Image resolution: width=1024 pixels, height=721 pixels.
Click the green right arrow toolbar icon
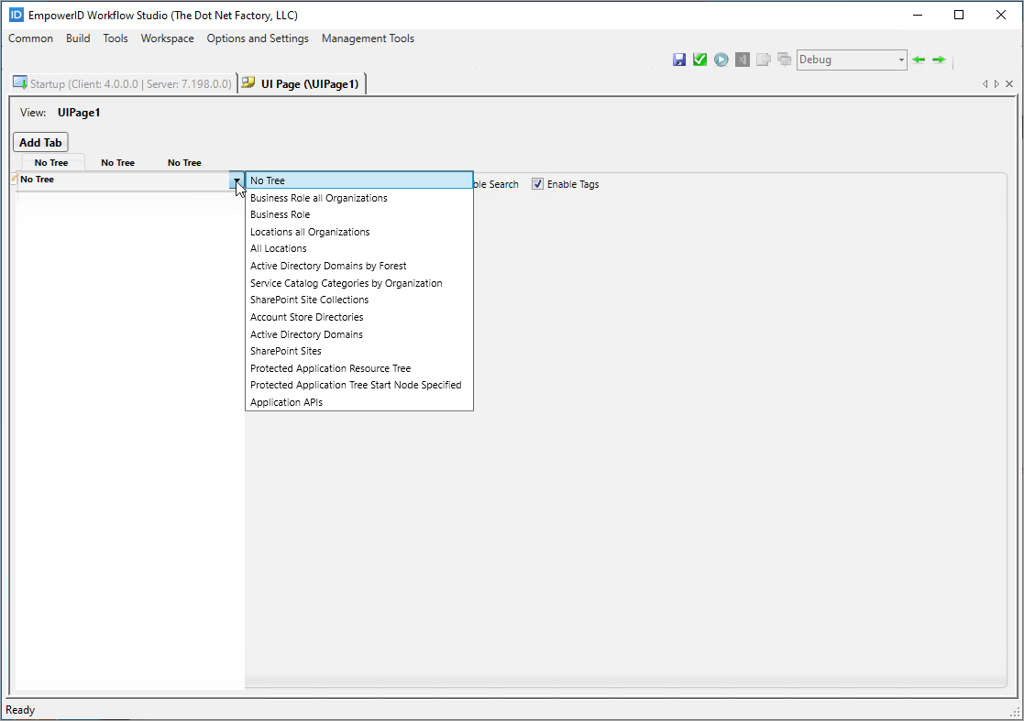pos(939,60)
